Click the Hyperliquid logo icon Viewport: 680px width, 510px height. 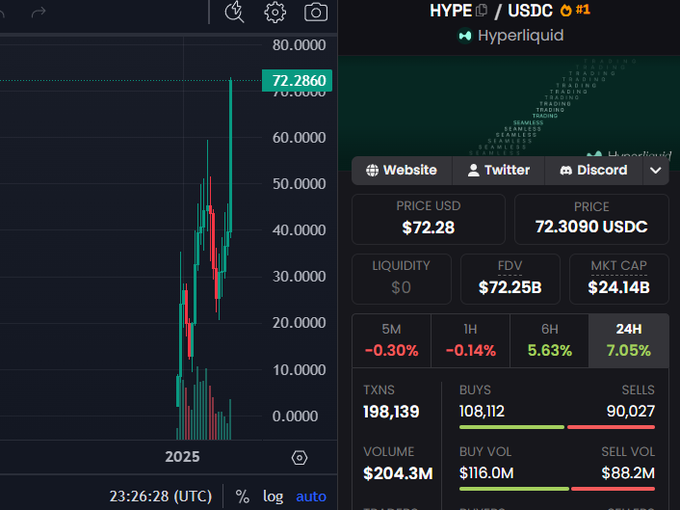tap(465, 36)
